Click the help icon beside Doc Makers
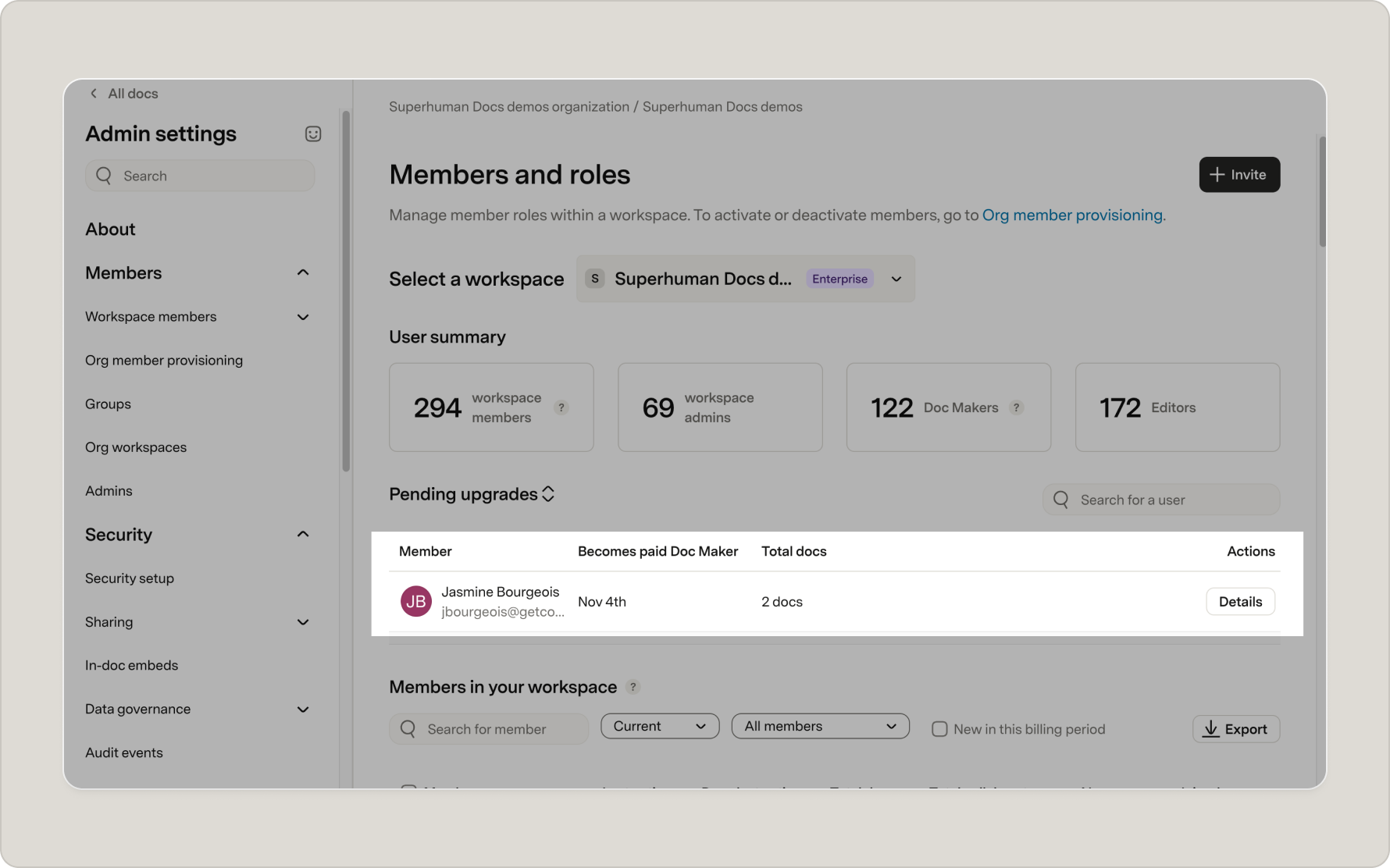Image resolution: width=1390 pixels, height=868 pixels. [x=1016, y=407]
